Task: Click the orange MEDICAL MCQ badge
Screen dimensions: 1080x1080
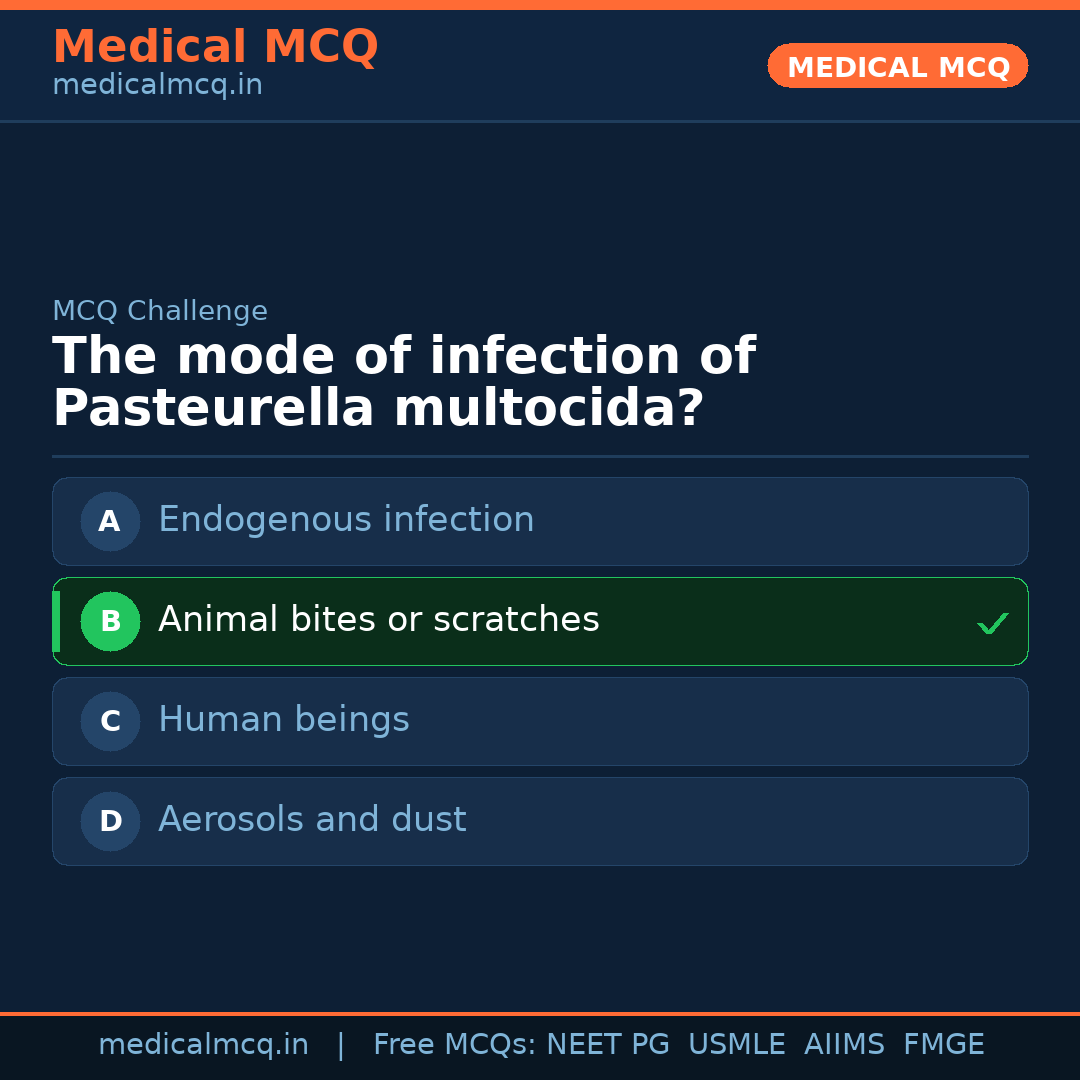Action: [x=897, y=67]
